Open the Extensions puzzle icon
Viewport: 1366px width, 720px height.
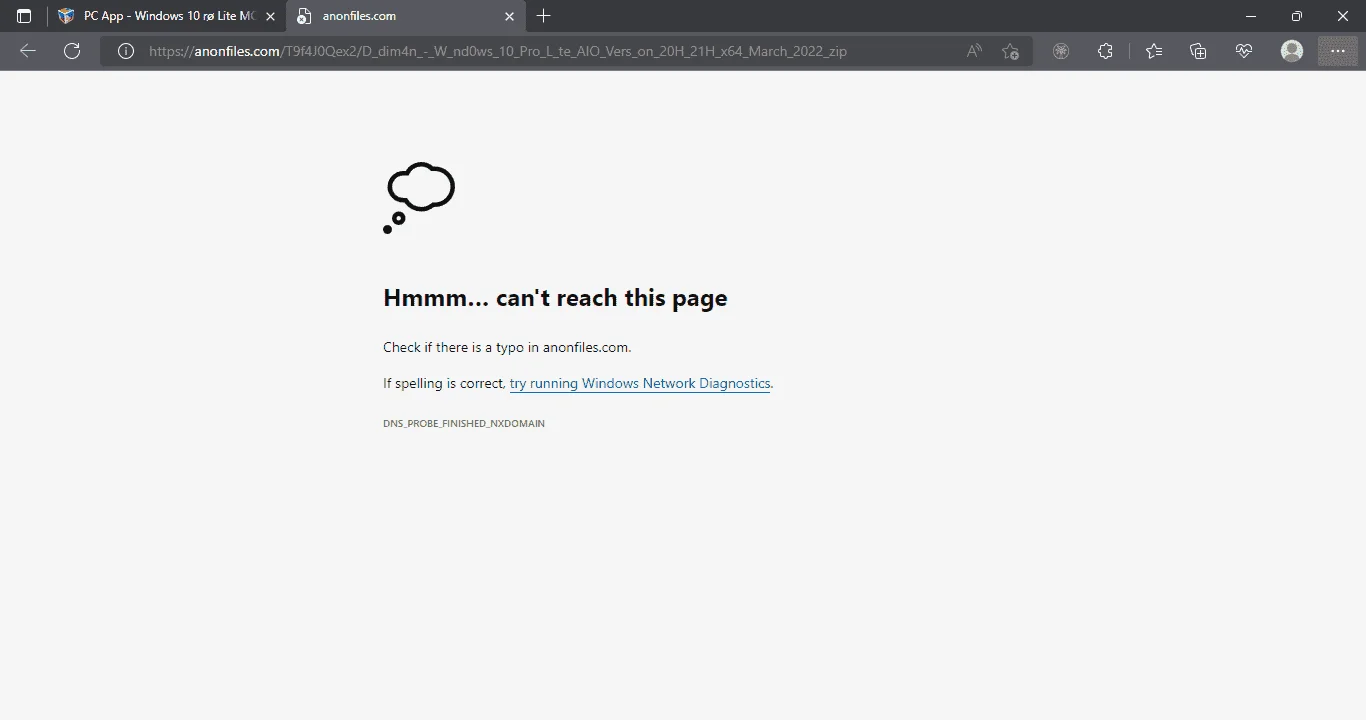point(1105,51)
